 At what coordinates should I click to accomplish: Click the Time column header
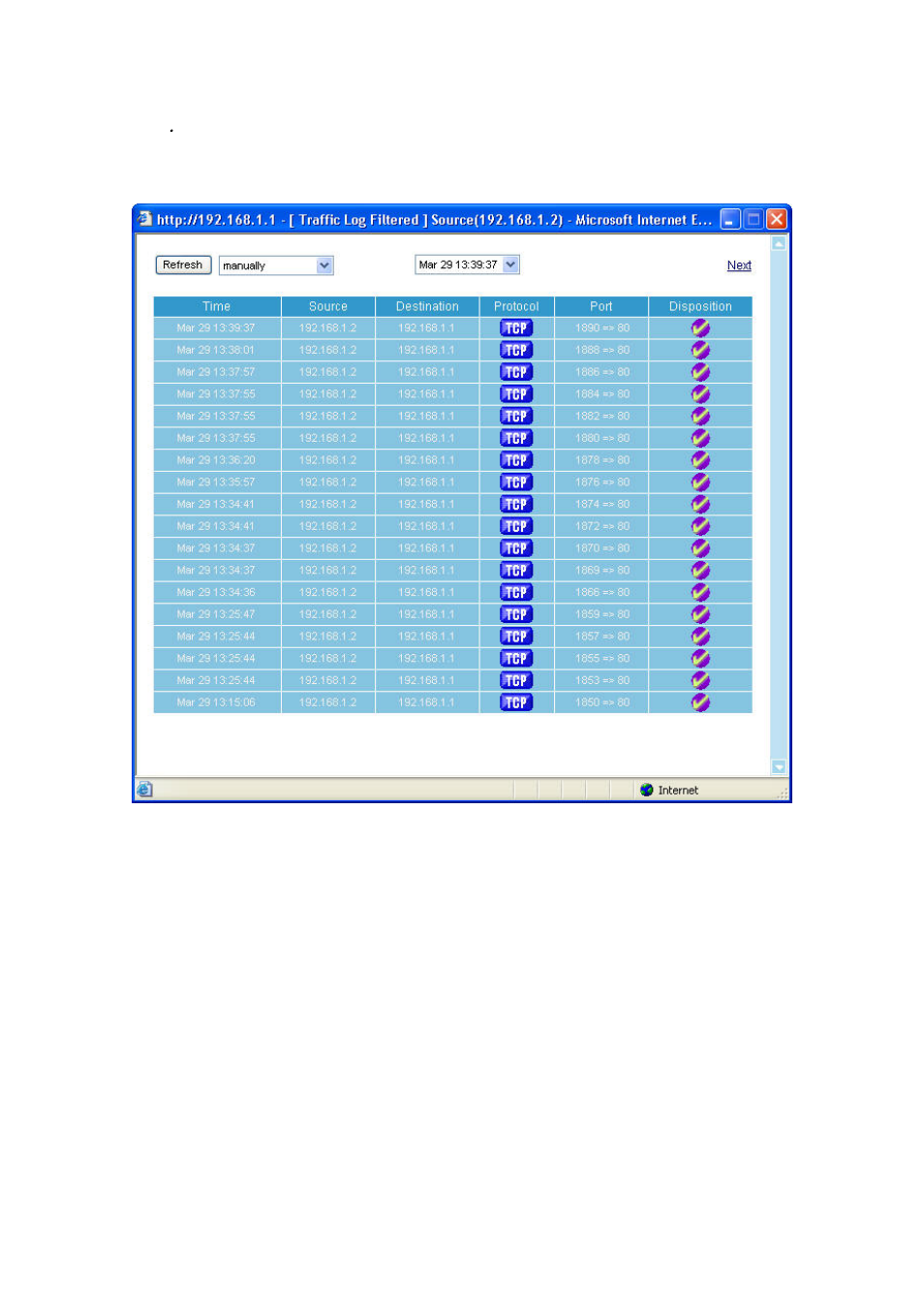click(x=217, y=306)
